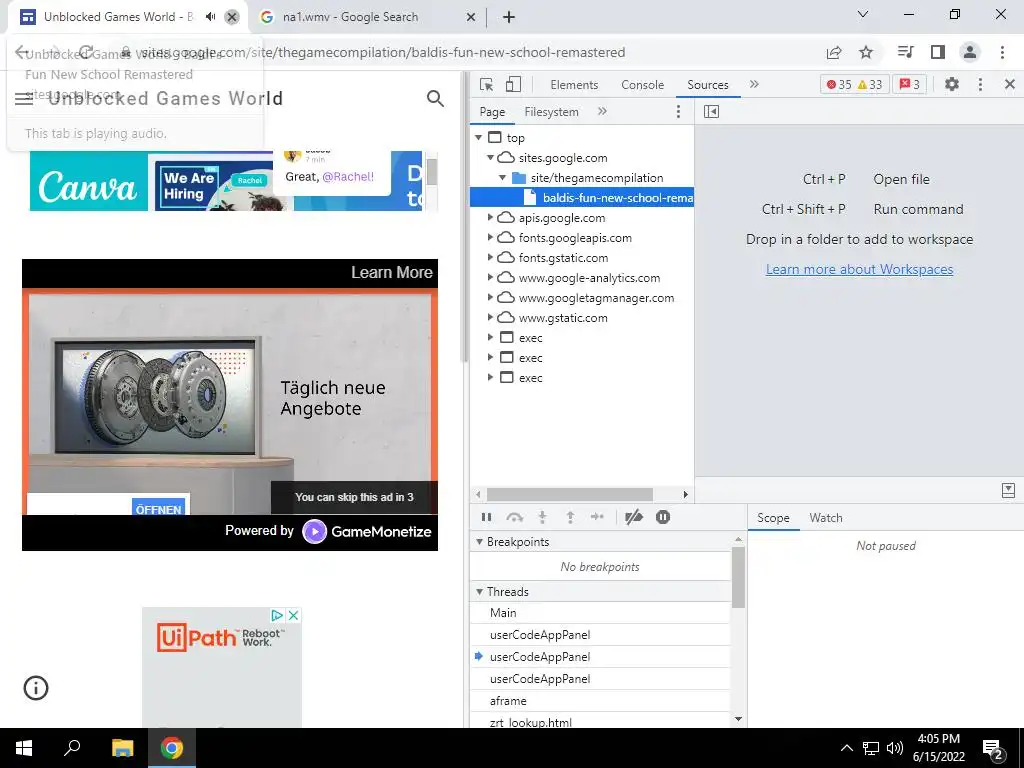Mute the Unblocked Games World tab
Image resolution: width=1024 pixels, height=768 pixels.
pyautogui.click(x=210, y=17)
